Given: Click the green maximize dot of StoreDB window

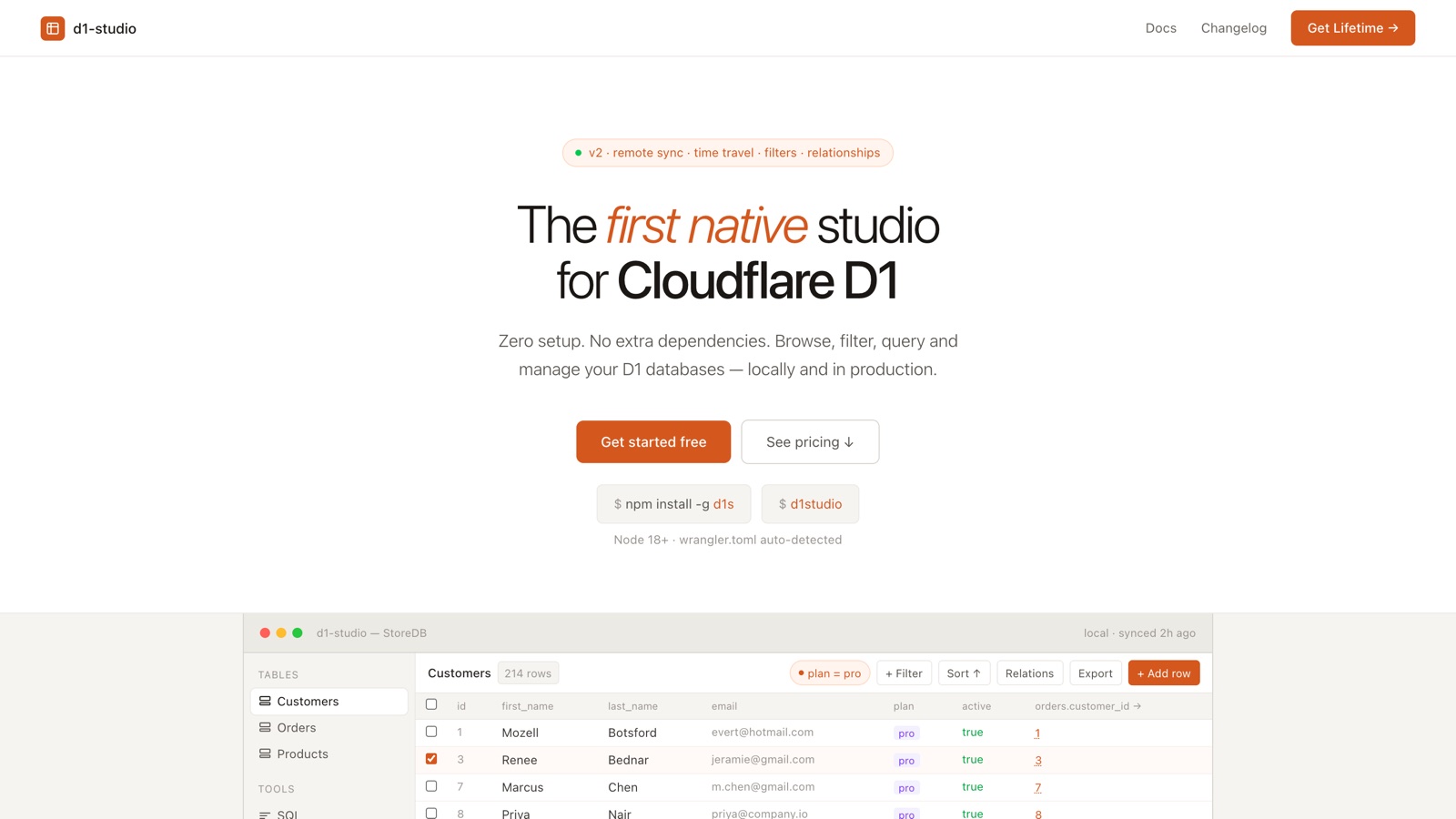Looking at the screenshot, I should click(297, 632).
